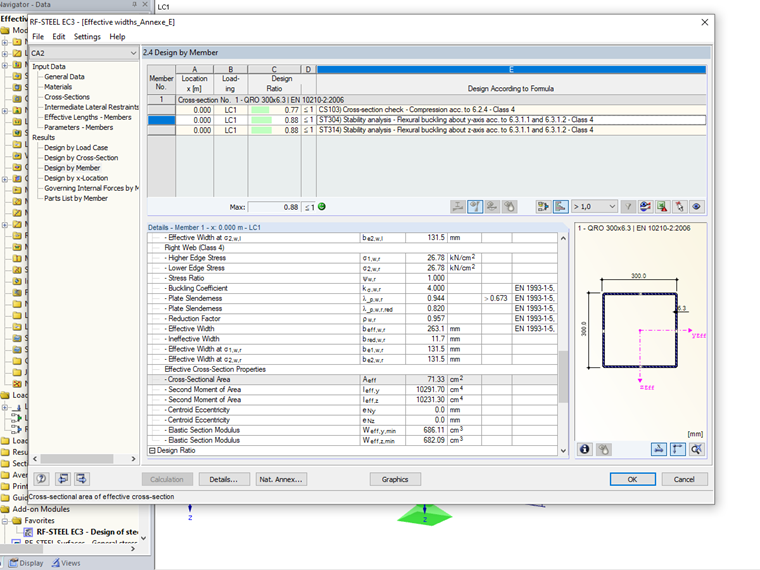This screenshot has width=760, height=570.
Task: Click the eye view mode icon
Action: 697,206
